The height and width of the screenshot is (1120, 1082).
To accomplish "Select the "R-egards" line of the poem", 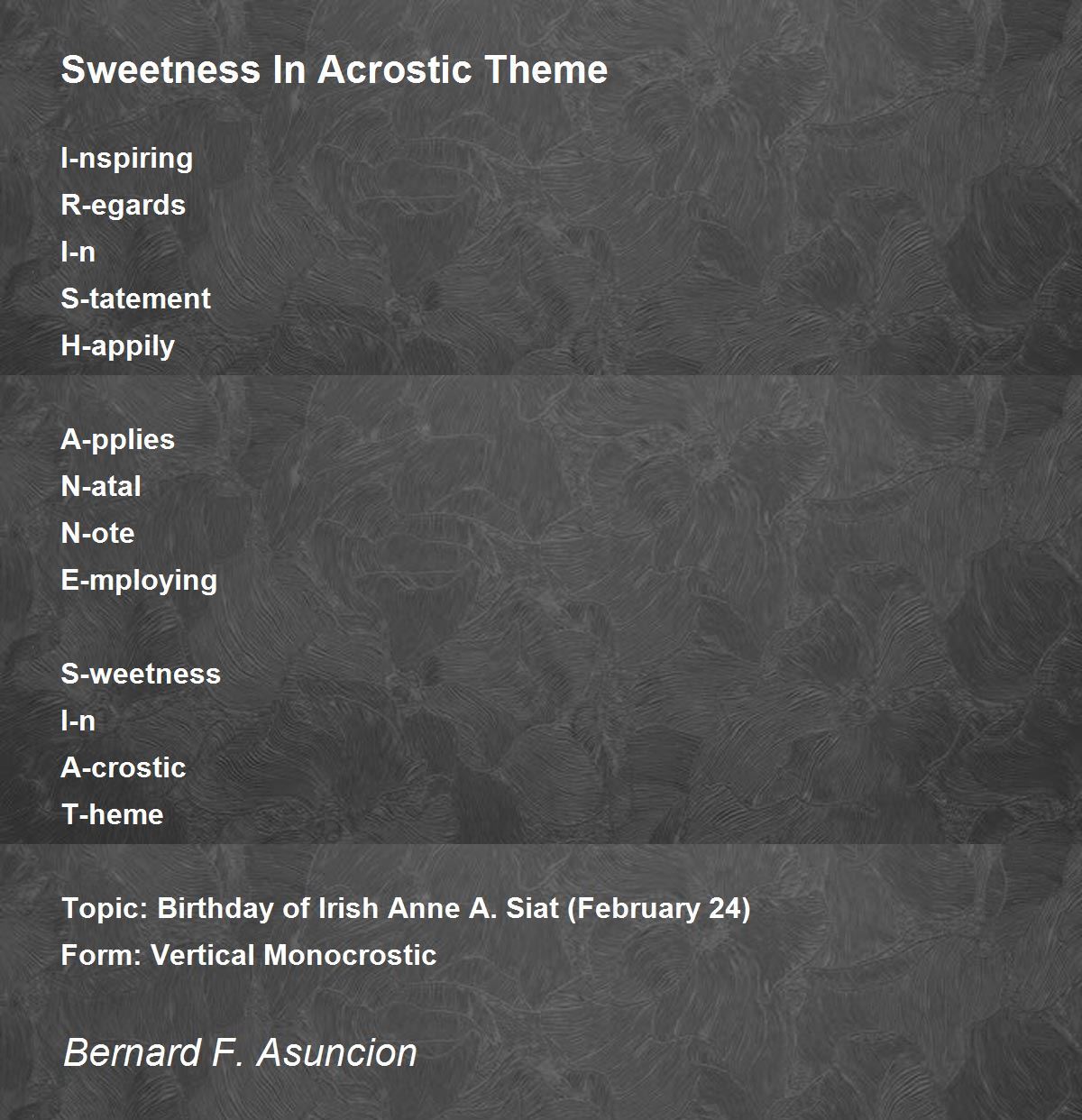I will 124,205.
